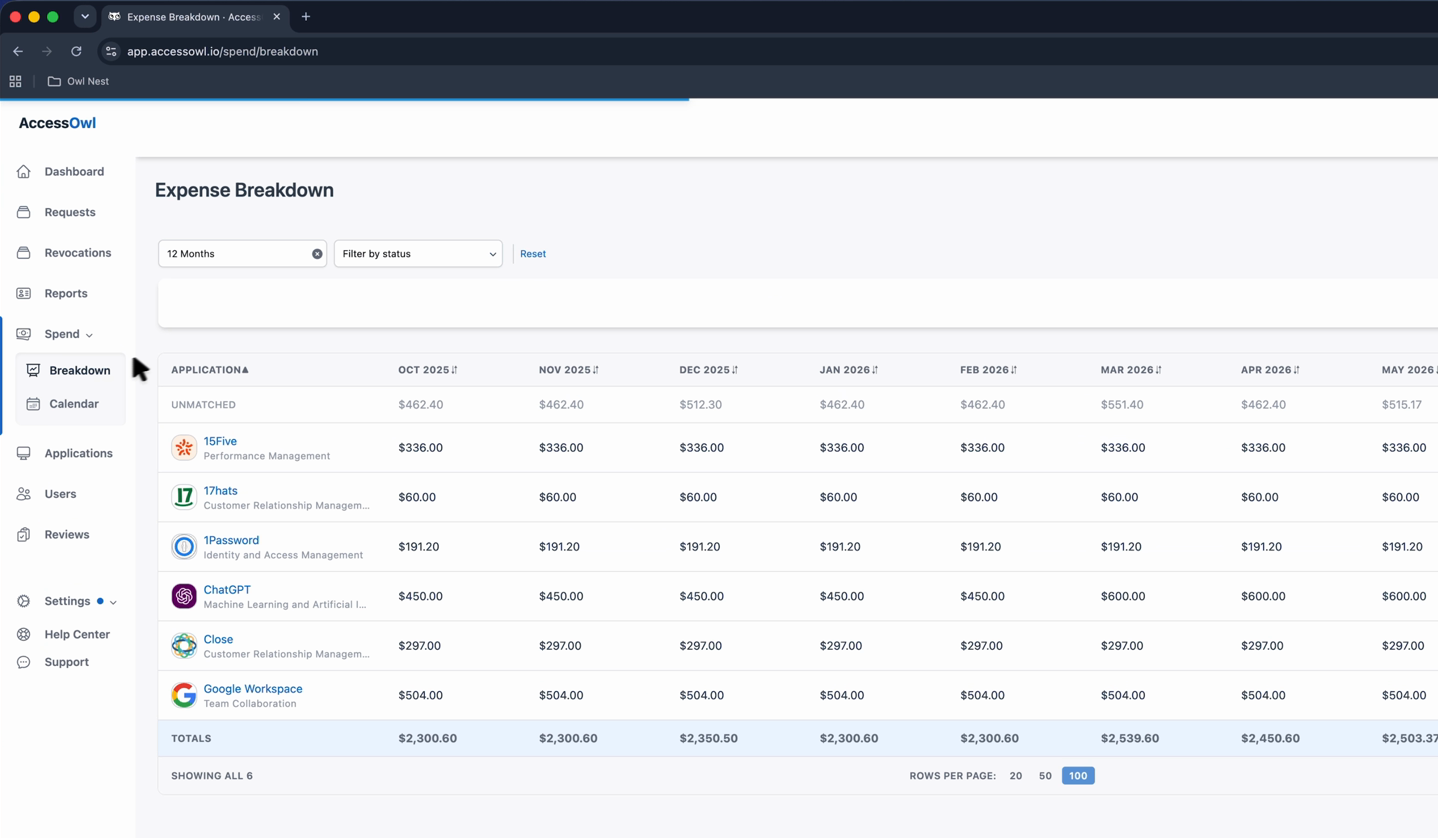Click the Settings gear icon

pyautogui.click(x=24, y=601)
